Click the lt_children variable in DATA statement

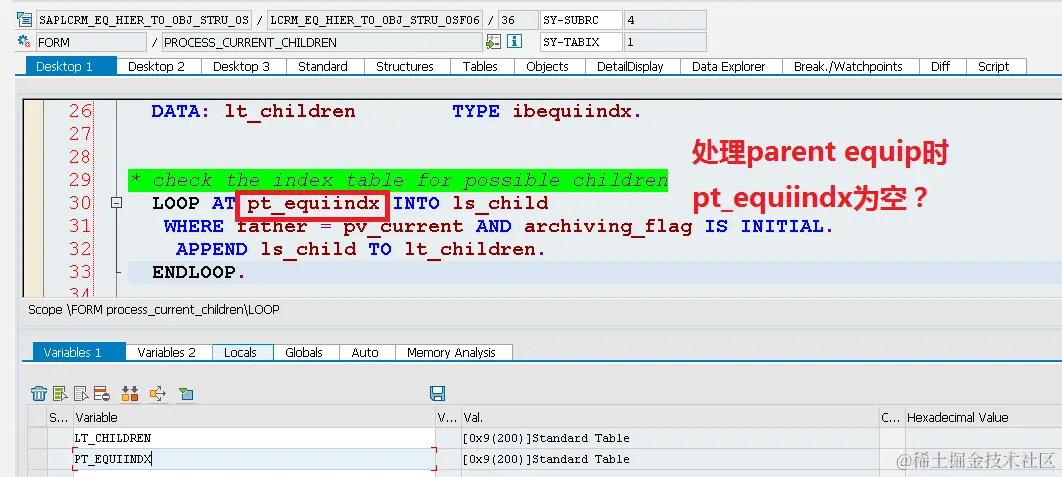click(x=290, y=111)
